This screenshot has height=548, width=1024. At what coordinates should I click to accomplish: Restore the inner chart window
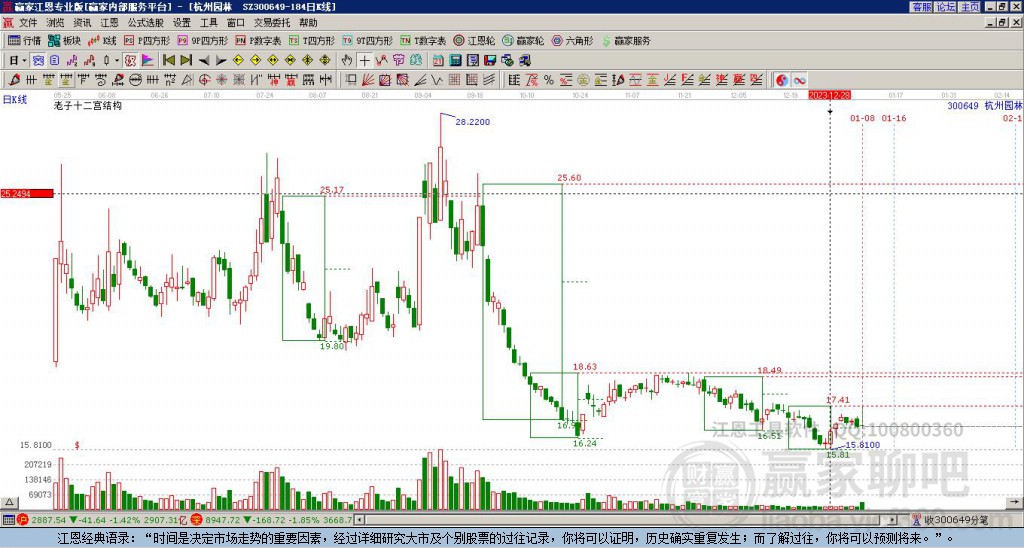(1004, 23)
